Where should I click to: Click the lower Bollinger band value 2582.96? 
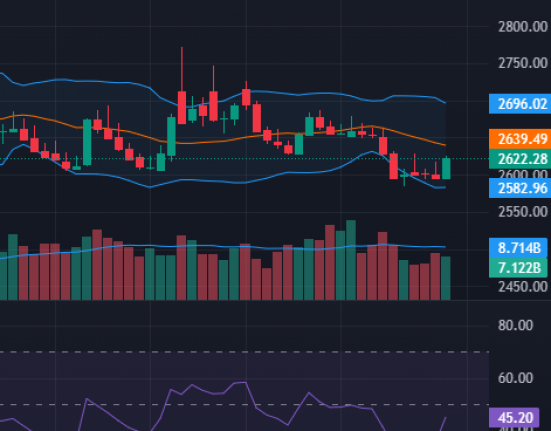(x=520, y=188)
